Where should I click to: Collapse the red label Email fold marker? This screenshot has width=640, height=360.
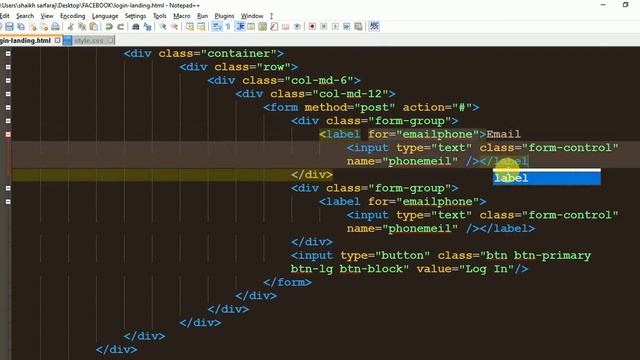(x=8, y=134)
